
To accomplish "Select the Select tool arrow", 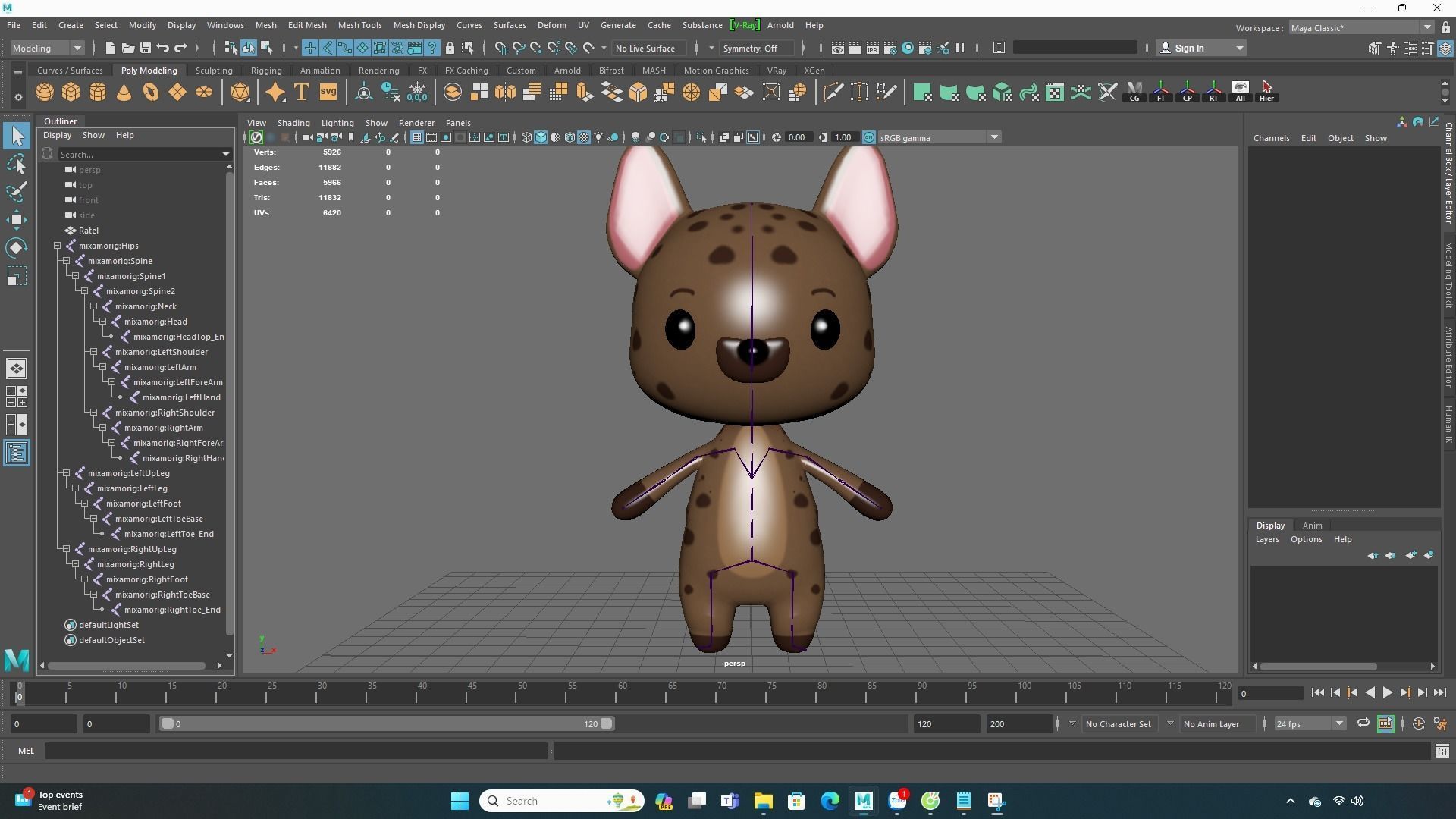I will [17, 136].
